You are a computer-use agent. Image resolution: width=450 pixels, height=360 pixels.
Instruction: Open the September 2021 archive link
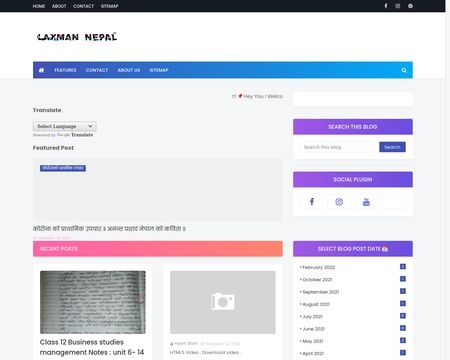[x=320, y=292]
